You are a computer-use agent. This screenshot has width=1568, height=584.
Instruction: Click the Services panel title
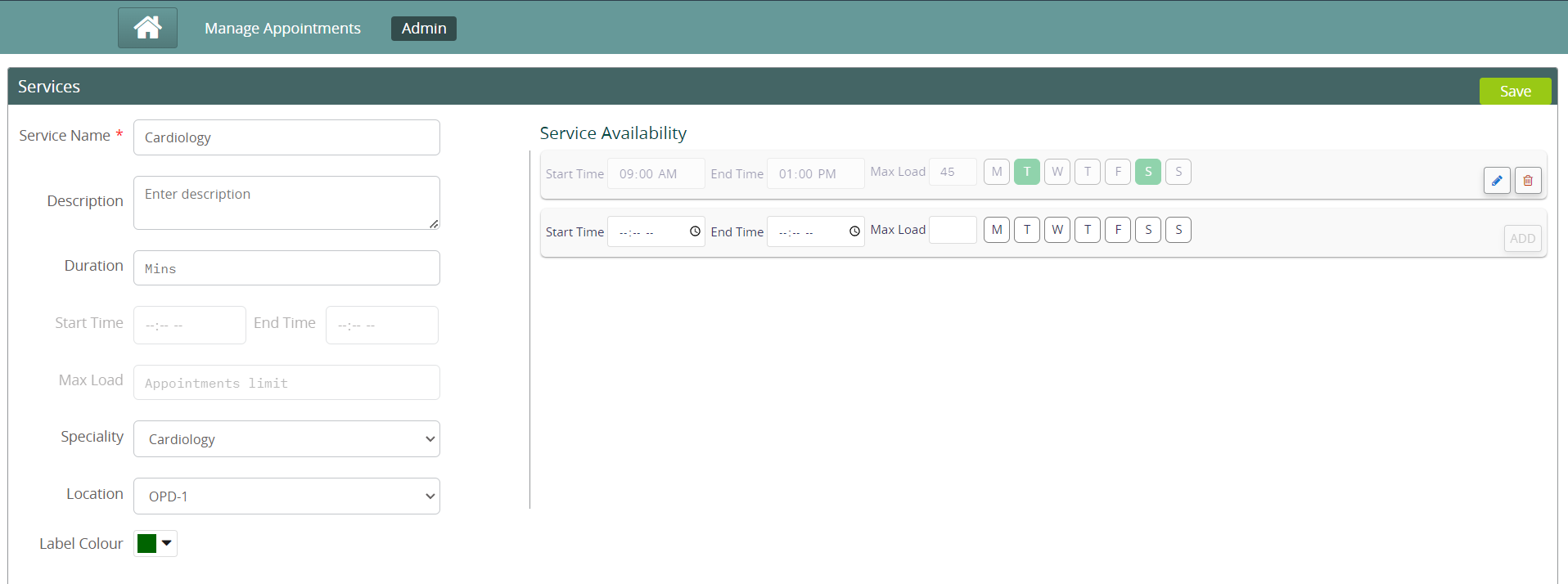point(49,87)
